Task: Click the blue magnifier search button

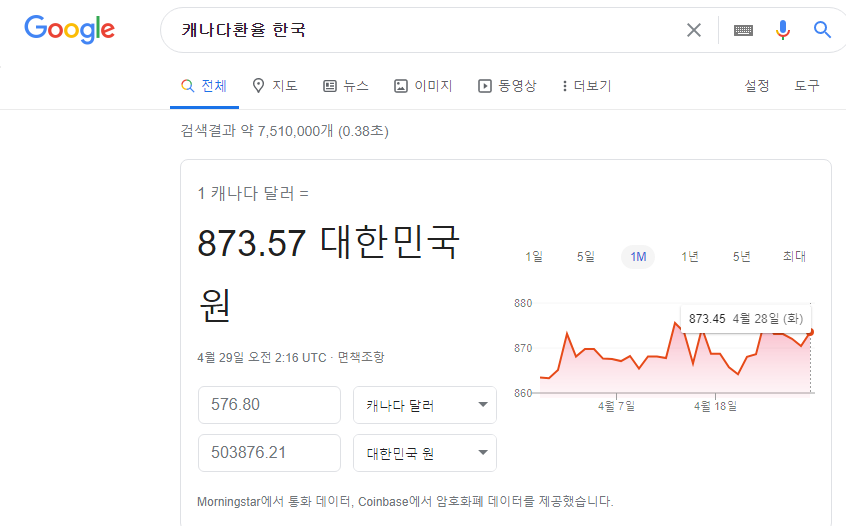Action: pyautogui.click(x=822, y=30)
